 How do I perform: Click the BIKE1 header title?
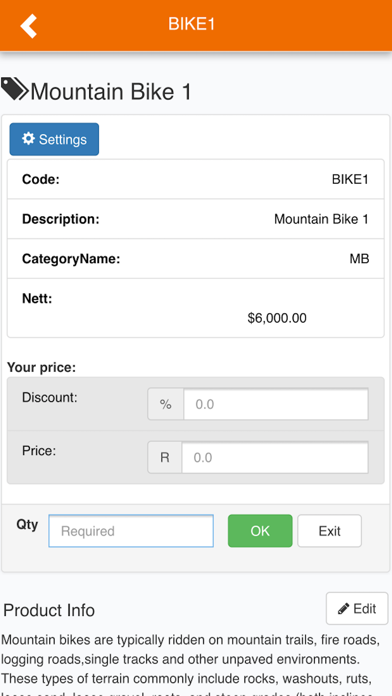coord(191,24)
